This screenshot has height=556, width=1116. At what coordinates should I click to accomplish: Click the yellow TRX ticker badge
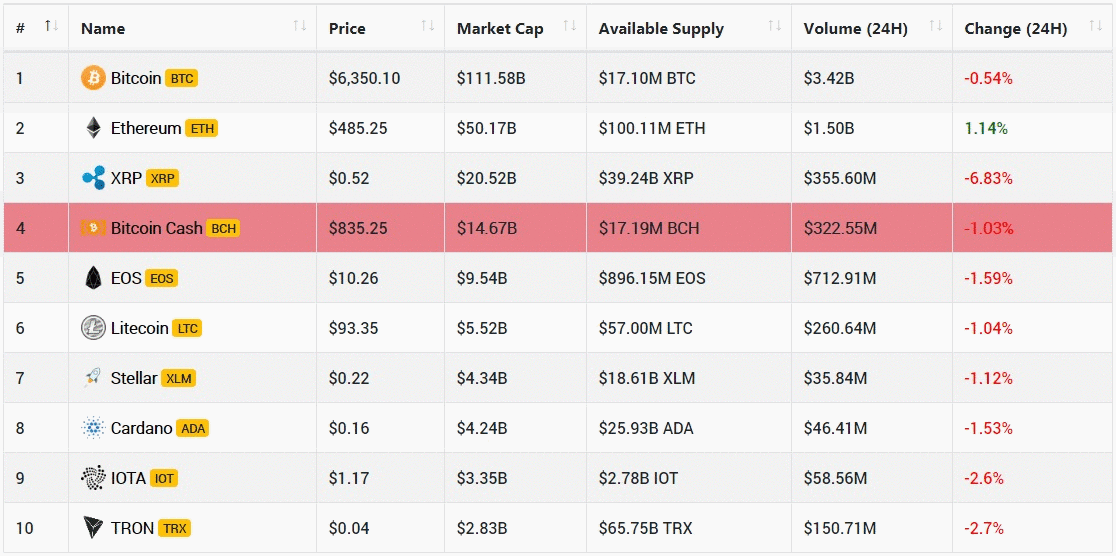[175, 528]
